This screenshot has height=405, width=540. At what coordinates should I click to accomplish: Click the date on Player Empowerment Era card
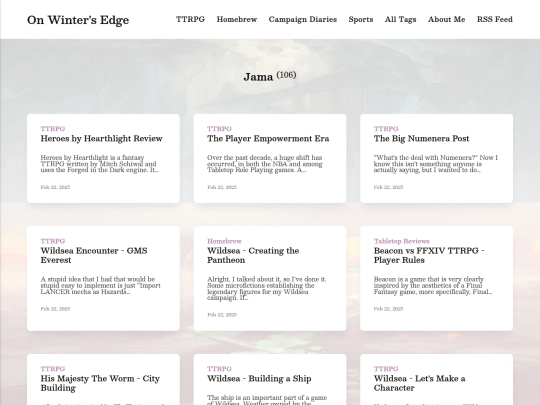click(x=222, y=187)
